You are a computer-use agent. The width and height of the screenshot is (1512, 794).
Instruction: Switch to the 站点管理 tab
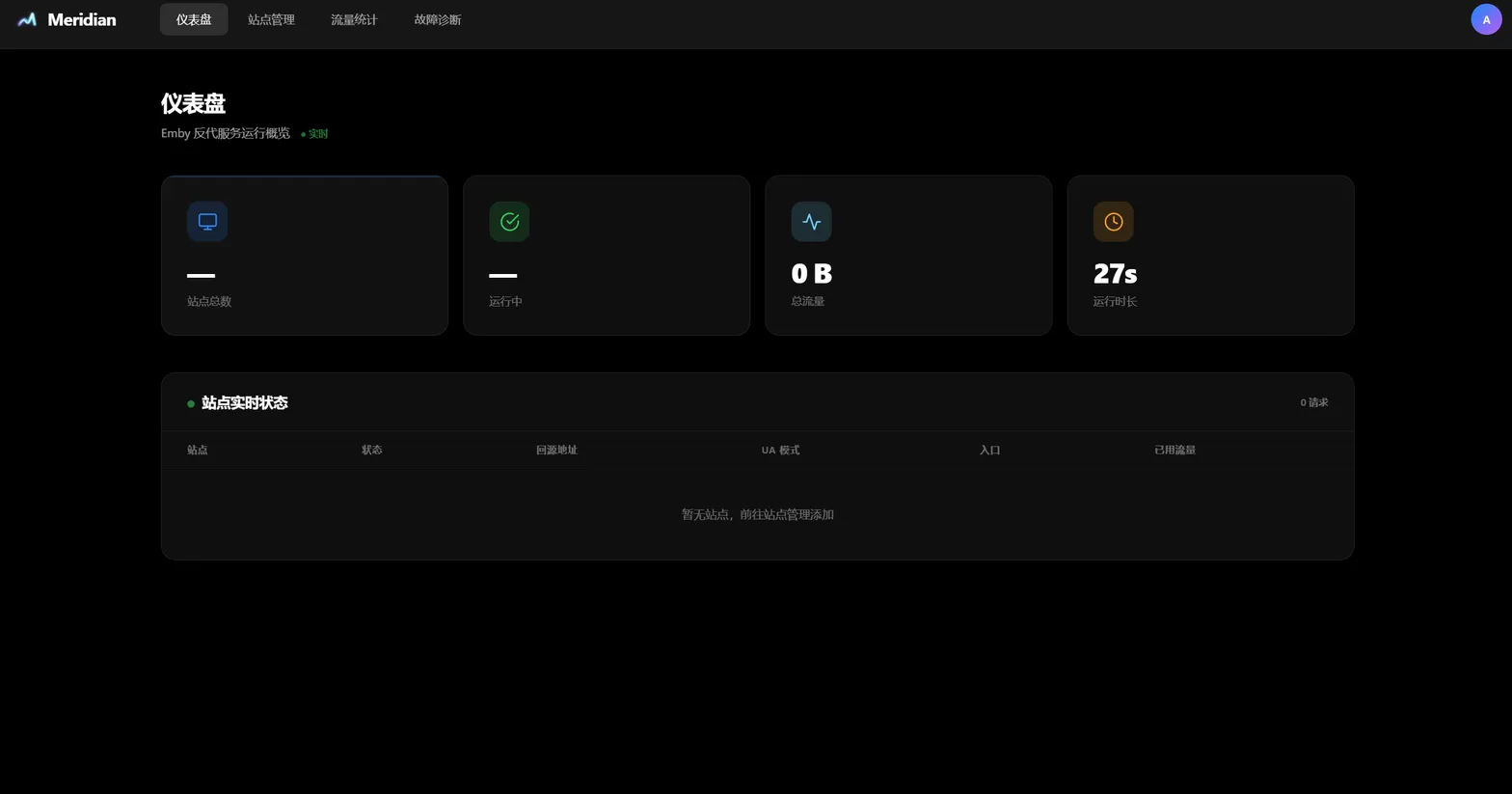pyautogui.click(x=271, y=19)
